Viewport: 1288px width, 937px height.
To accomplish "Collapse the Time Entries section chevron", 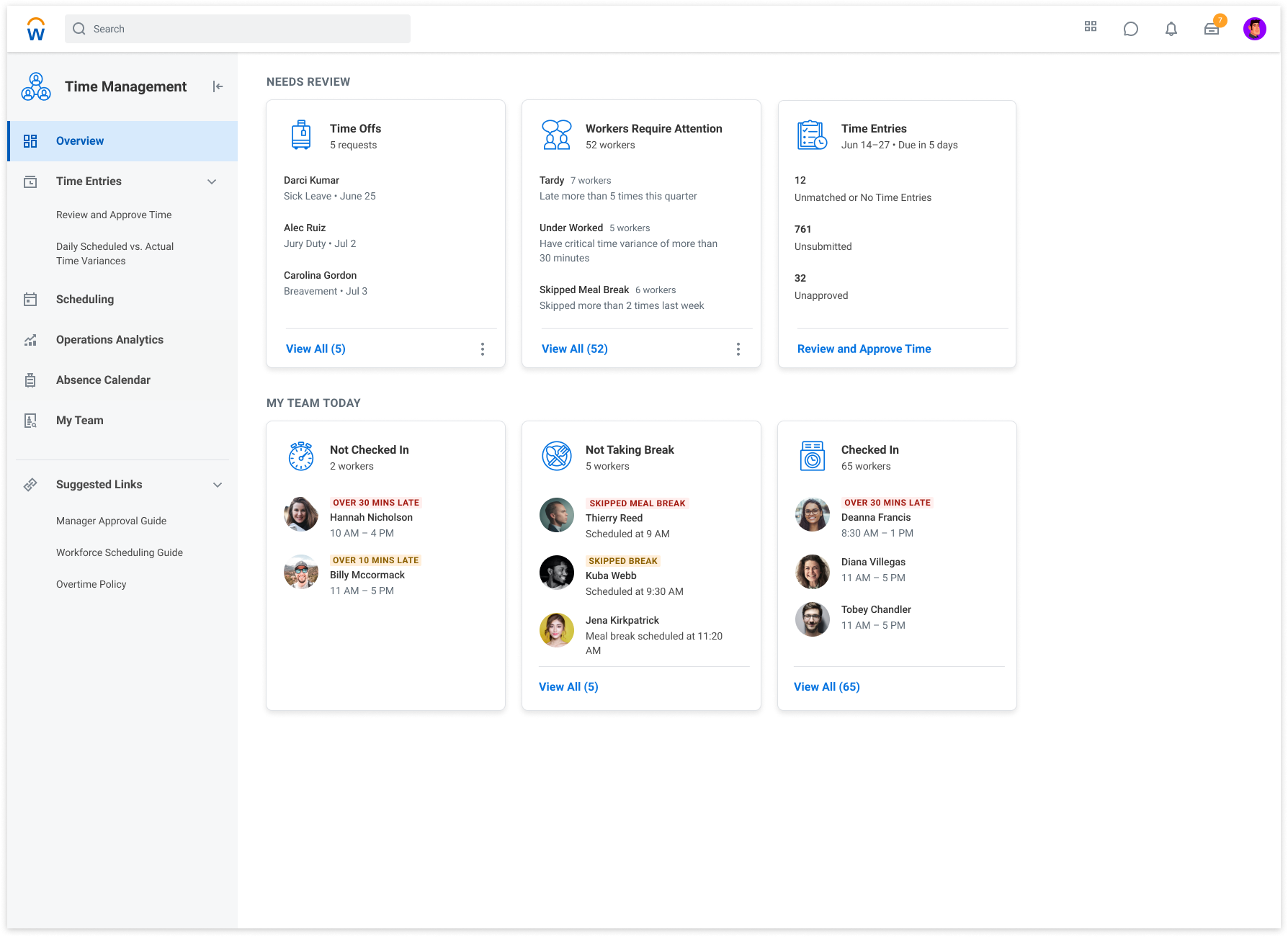I will (212, 181).
